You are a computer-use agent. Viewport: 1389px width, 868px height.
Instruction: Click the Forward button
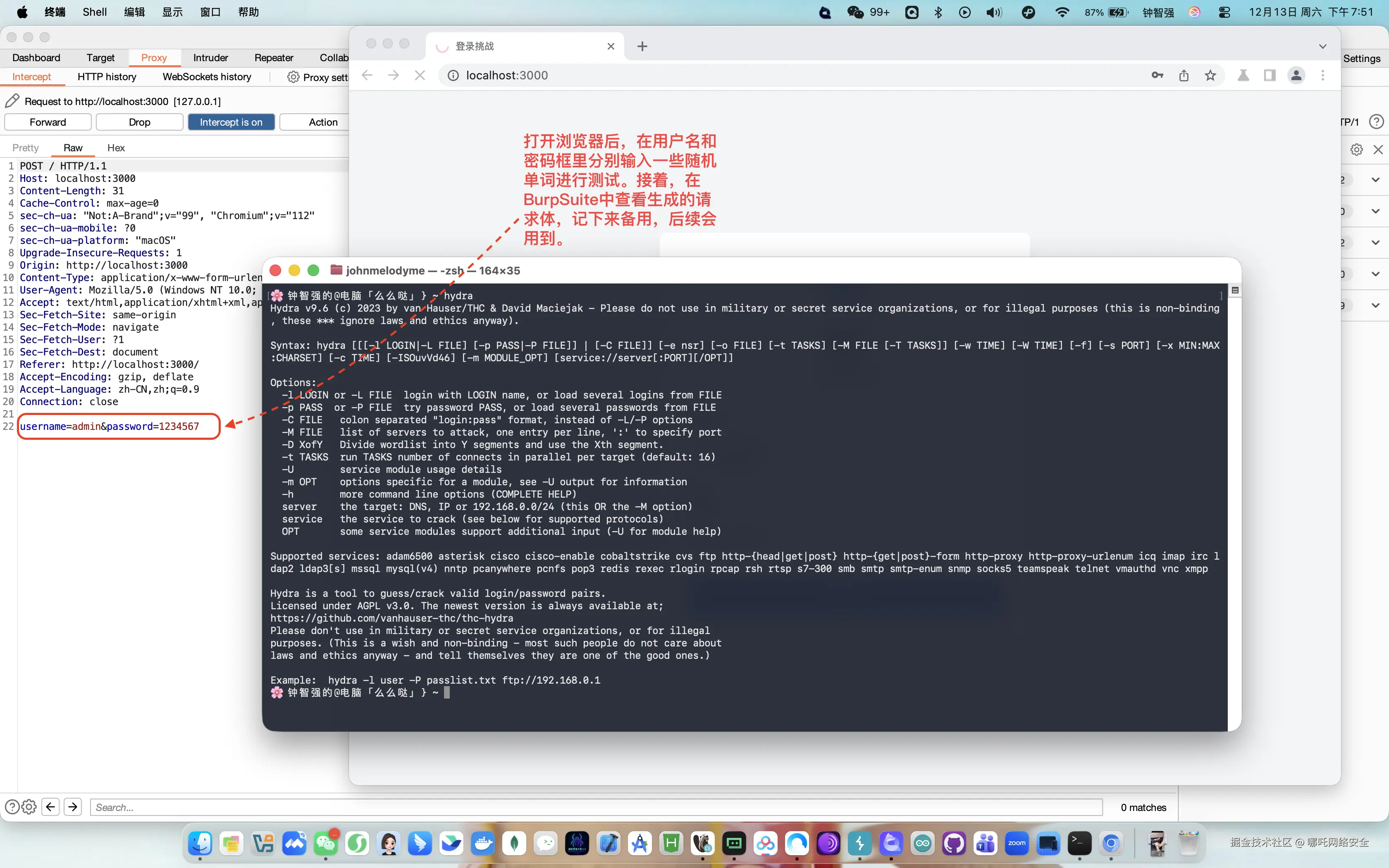[48, 122]
